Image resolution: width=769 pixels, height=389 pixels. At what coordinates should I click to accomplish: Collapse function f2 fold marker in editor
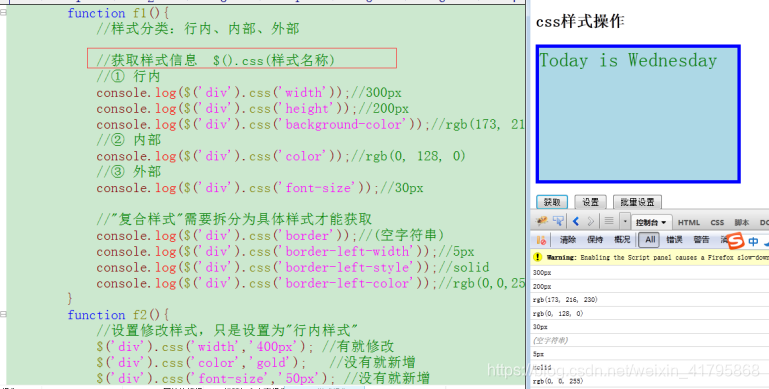click(3, 314)
